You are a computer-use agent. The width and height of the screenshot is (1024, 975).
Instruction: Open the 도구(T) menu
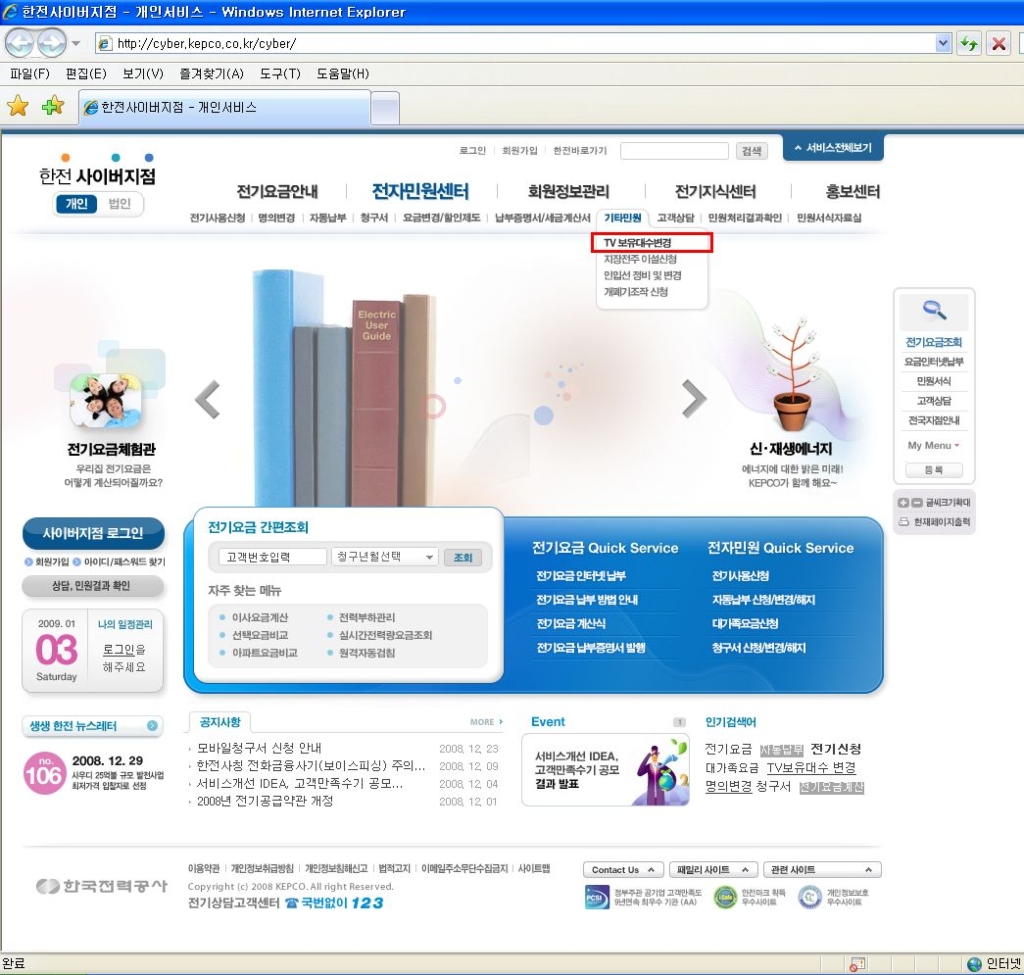280,74
